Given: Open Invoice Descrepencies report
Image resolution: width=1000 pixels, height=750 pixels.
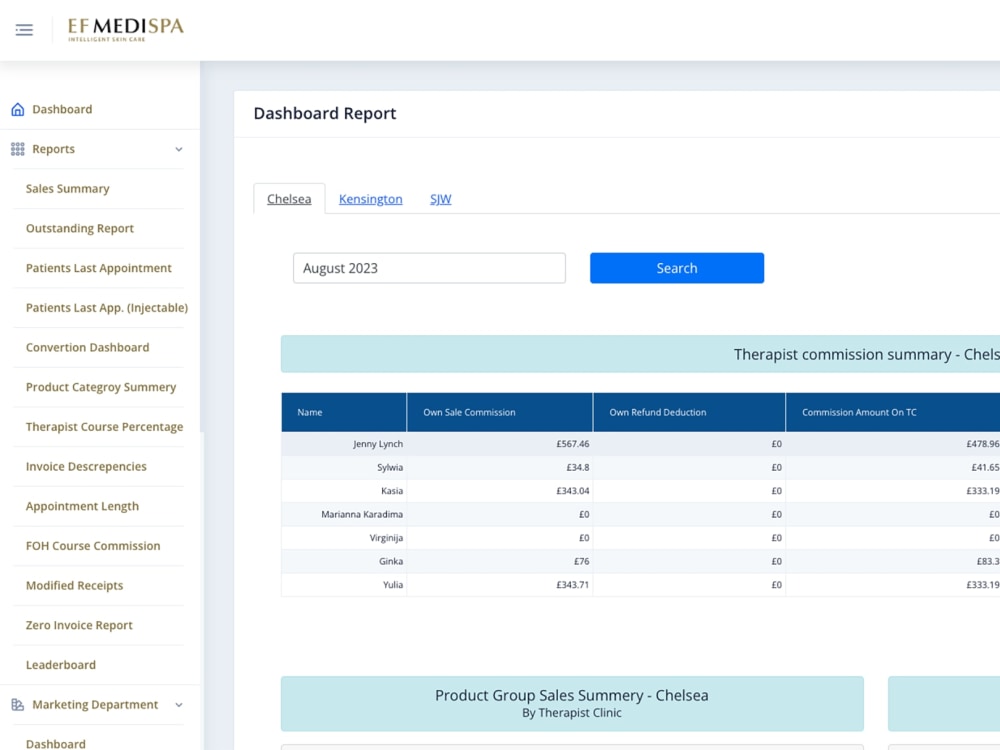Looking at the screenshot, I should (x=86, y=466).
